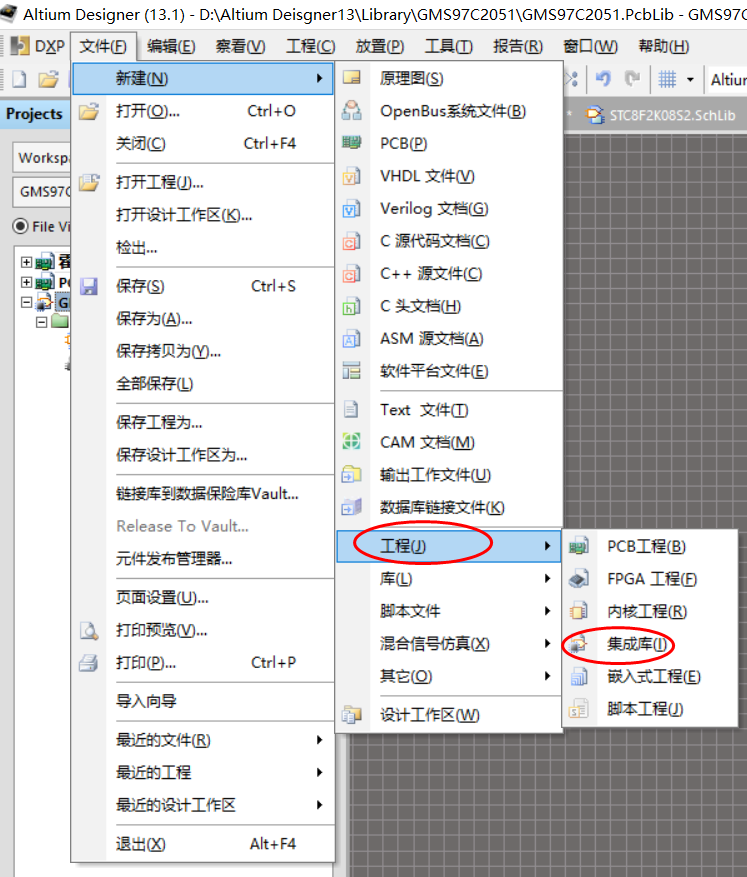Expand the 最近的工程 submenu

coord(204,772)
